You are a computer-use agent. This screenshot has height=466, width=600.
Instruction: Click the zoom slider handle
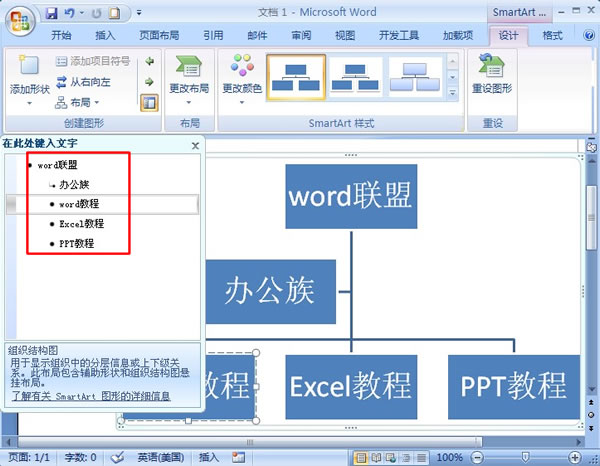pos(525,457)
